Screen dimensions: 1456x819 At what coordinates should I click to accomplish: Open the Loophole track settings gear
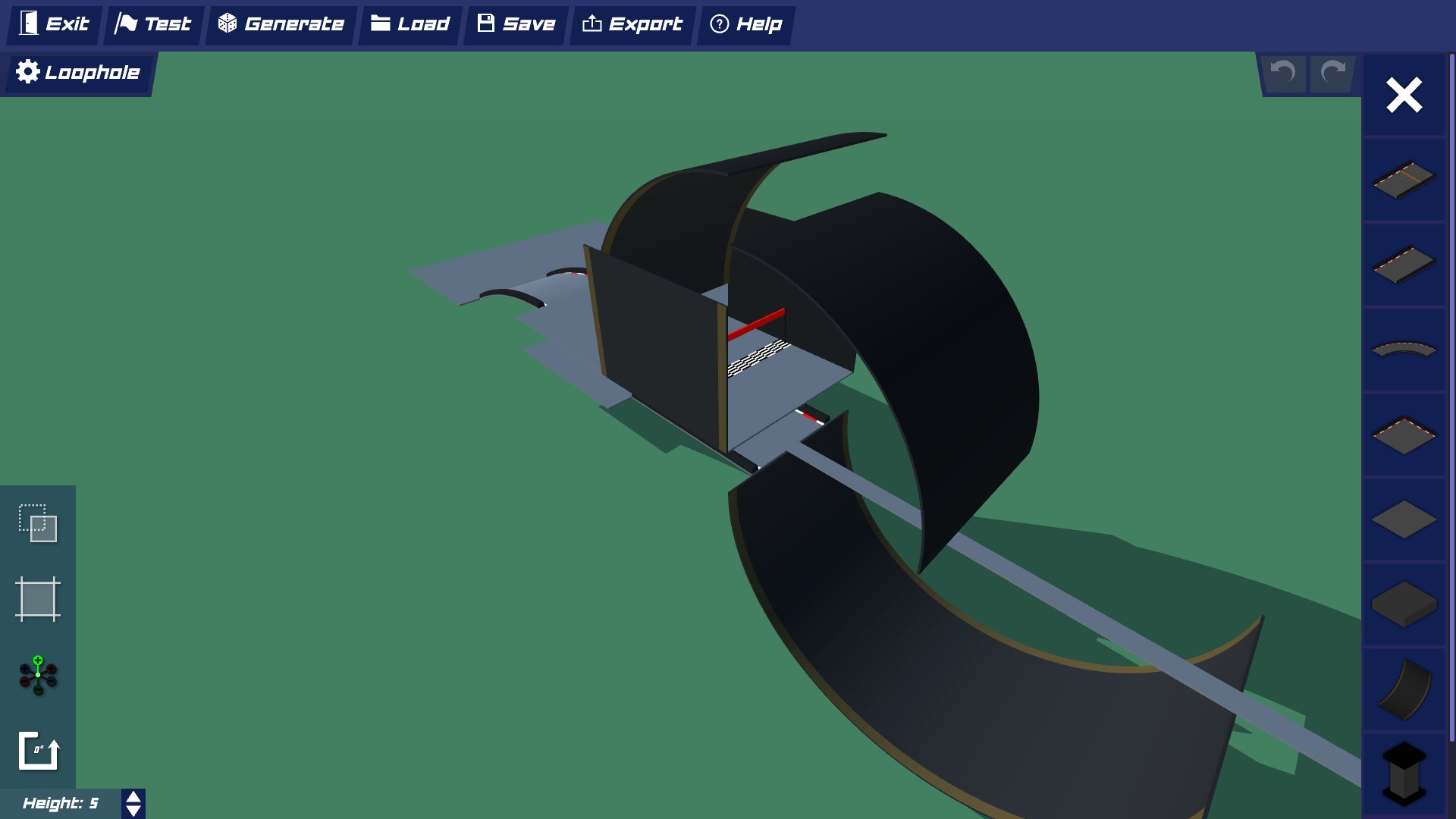pos(27,71)
